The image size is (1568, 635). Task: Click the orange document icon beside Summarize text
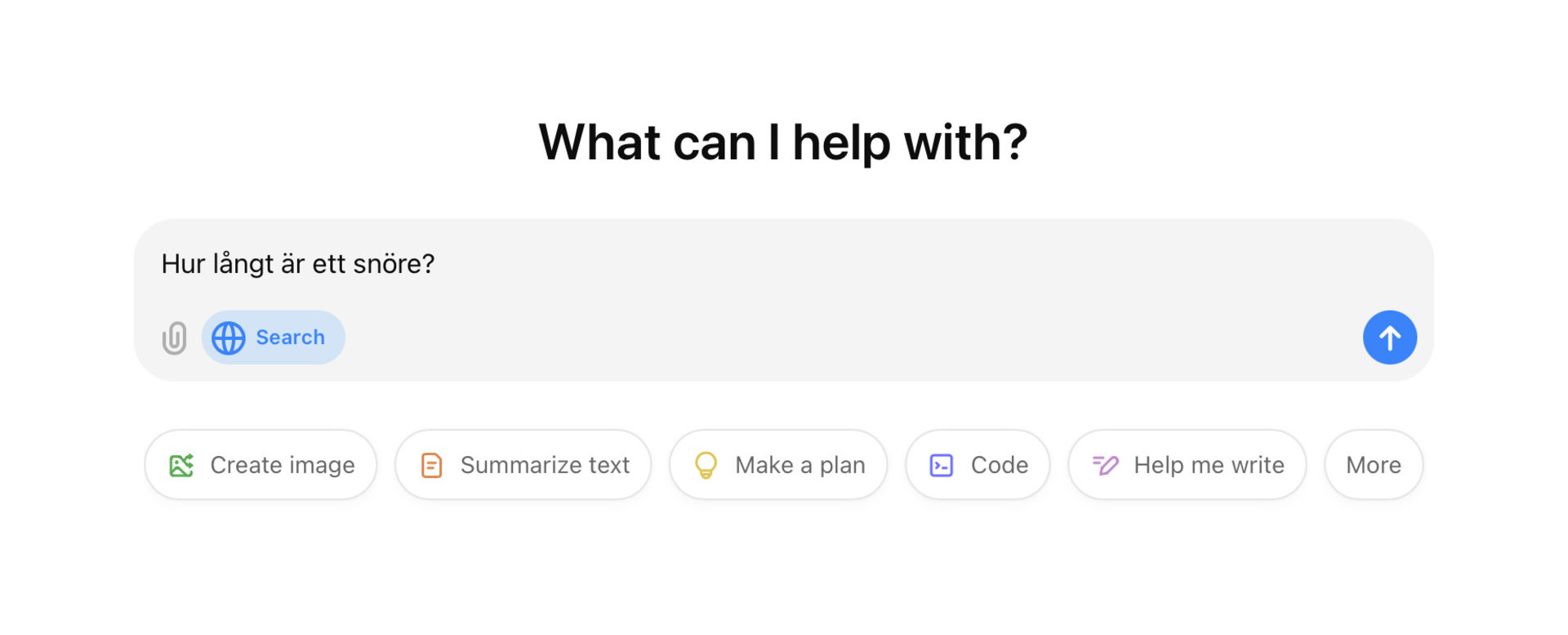(x=430, y=464)
